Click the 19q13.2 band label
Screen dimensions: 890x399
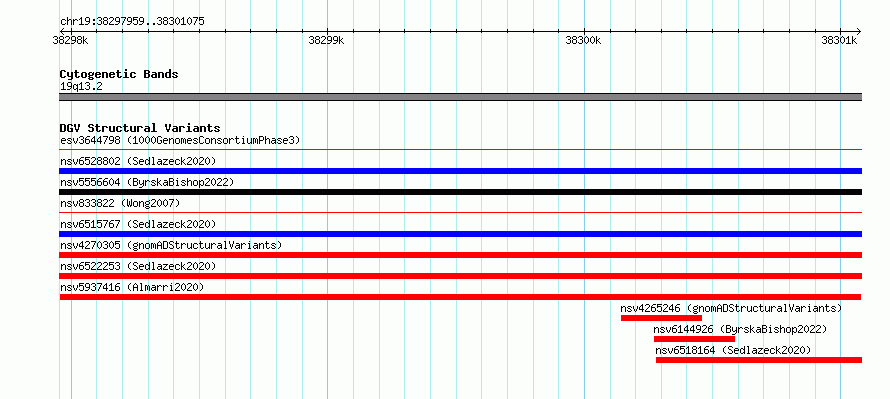coord(81,87)
